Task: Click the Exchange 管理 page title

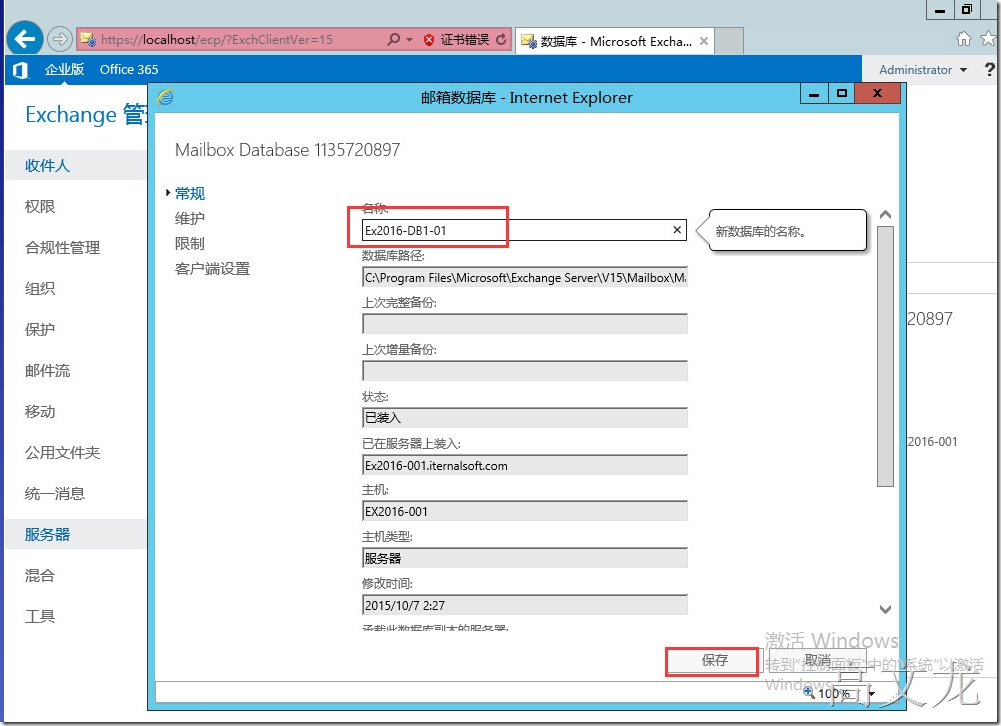Action: pos(86,115)
